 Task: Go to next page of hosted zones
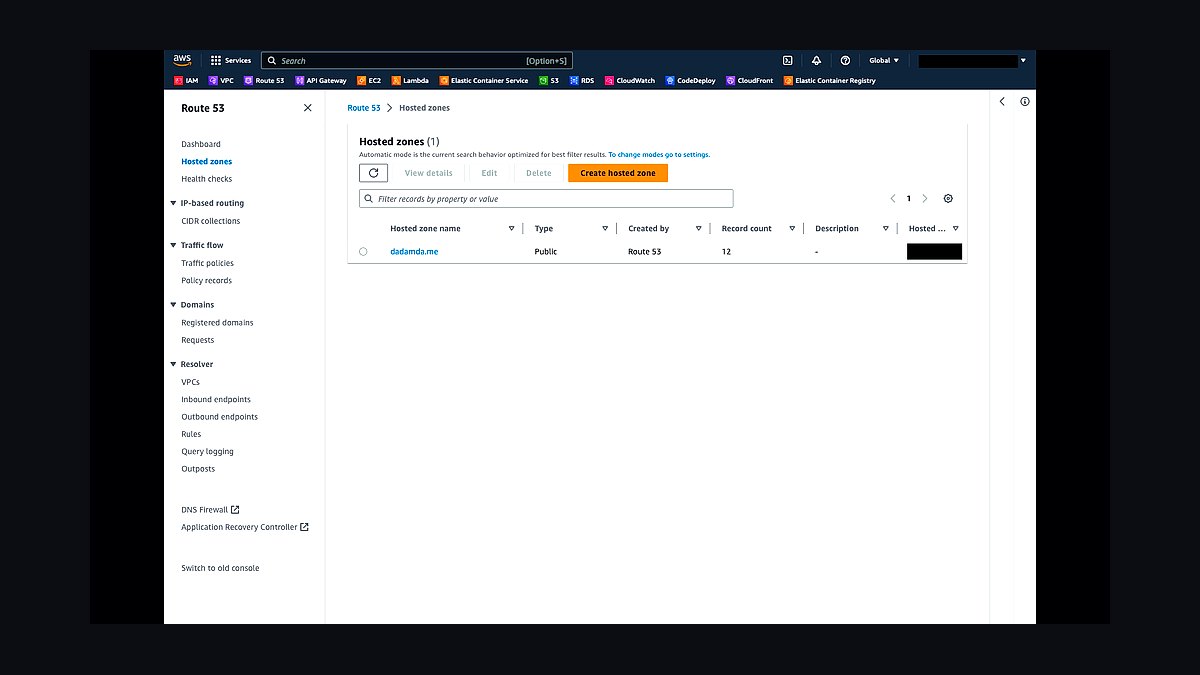(925, 199)
